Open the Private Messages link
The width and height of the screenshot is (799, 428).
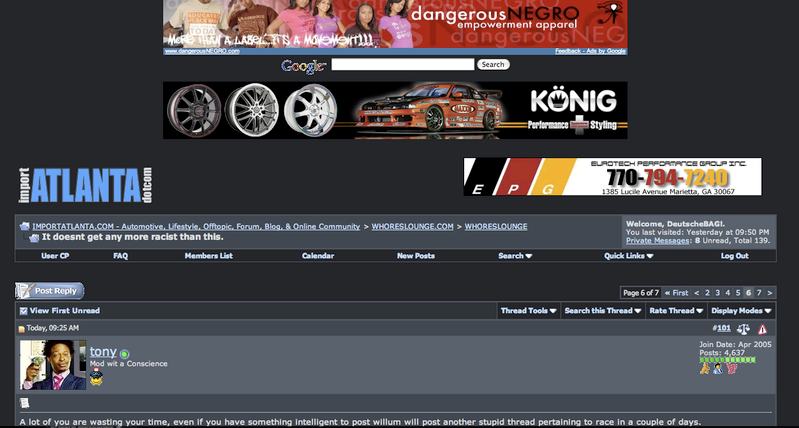click(x=658, y=240)
